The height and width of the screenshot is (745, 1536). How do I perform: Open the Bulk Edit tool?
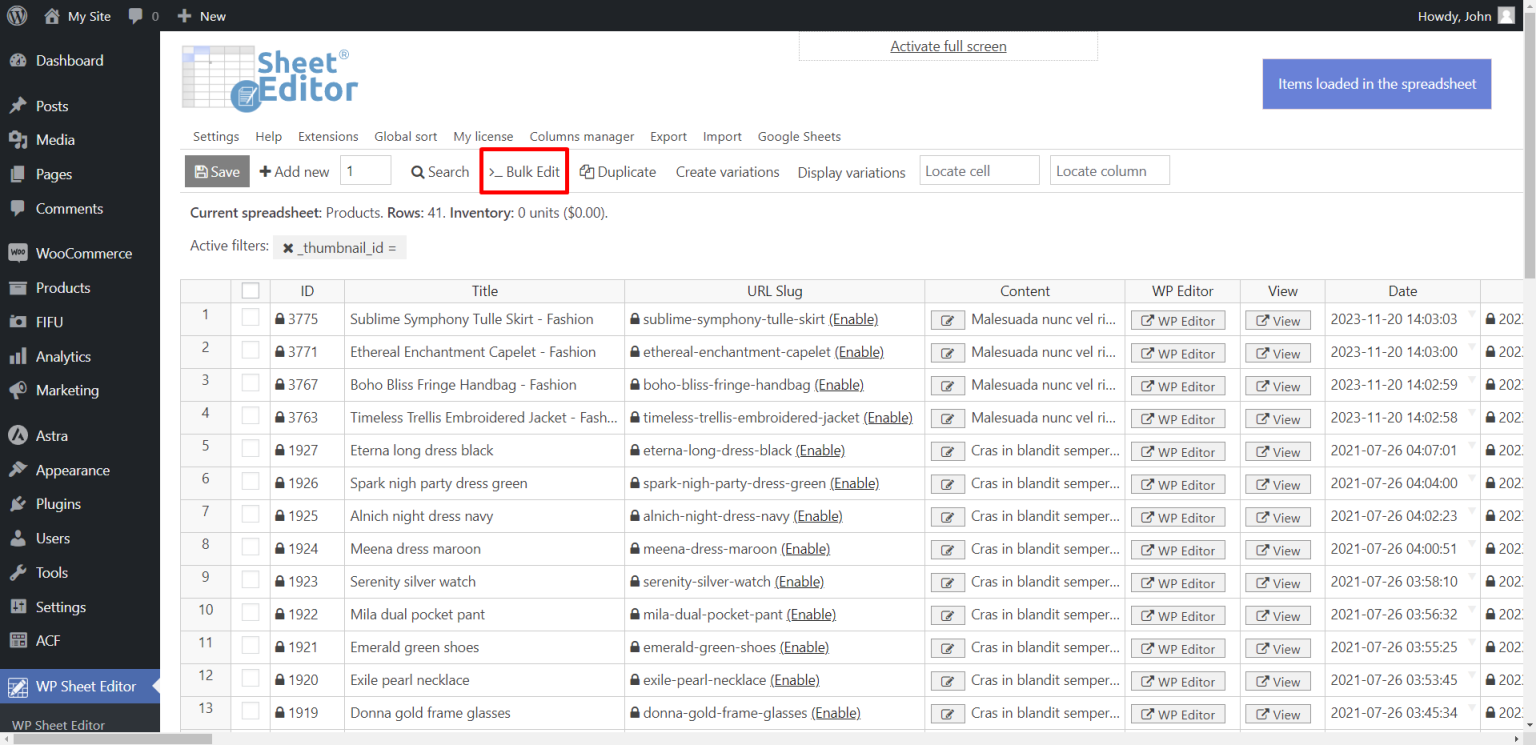[523, 171]
